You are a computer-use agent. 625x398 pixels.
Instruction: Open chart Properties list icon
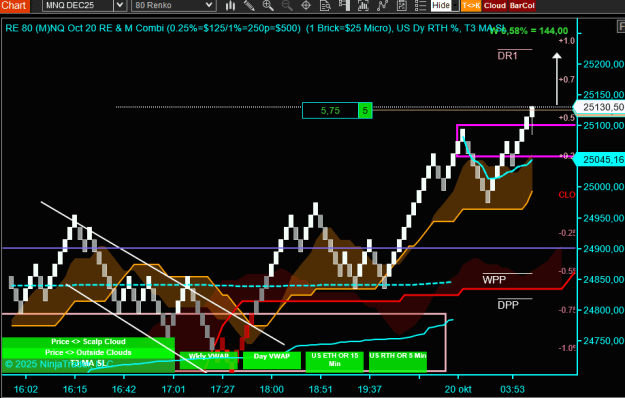pyautogui.click(x=420, y=5)
